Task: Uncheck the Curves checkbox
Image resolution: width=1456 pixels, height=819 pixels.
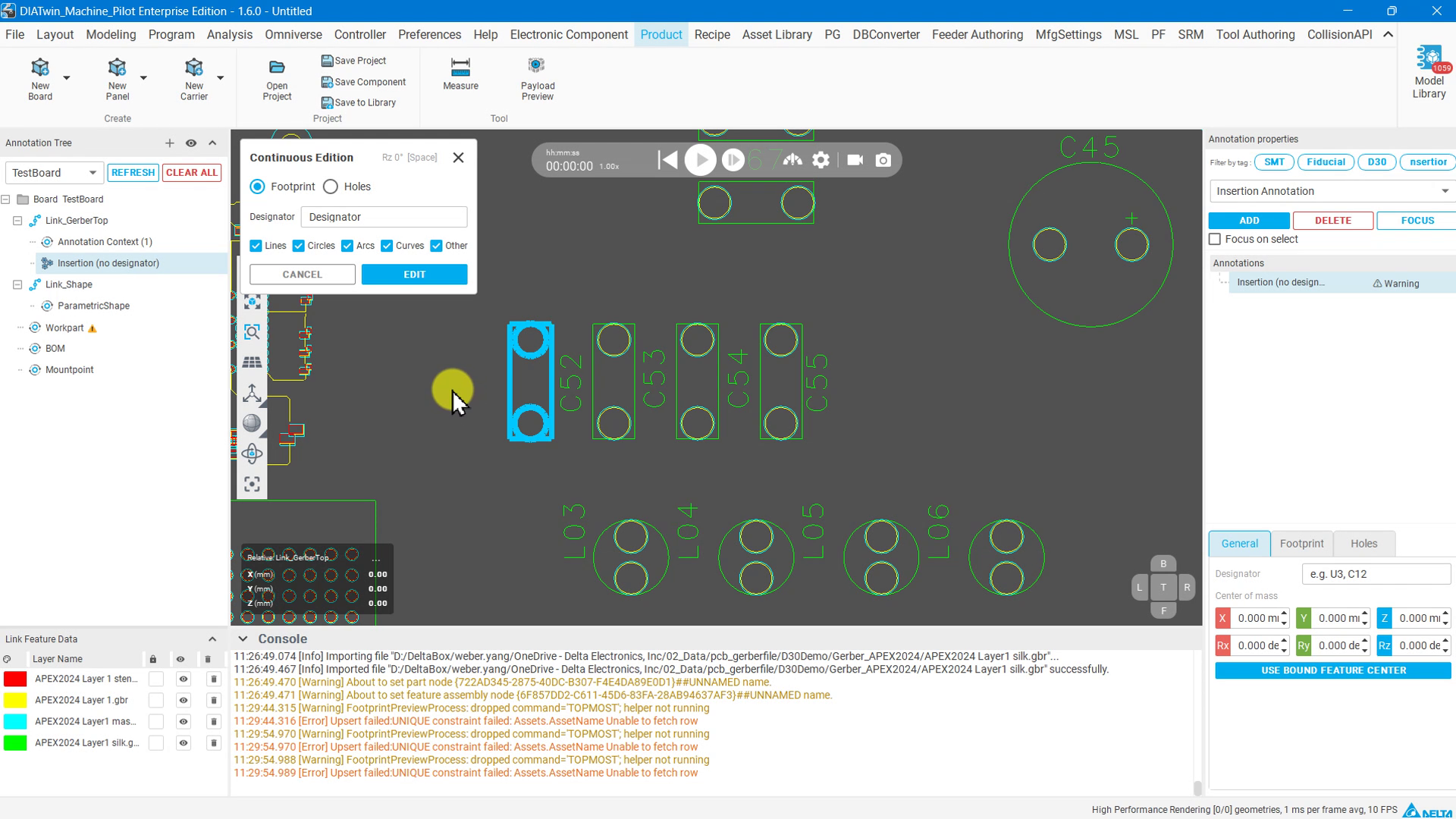Action: [x=387, y=246]
